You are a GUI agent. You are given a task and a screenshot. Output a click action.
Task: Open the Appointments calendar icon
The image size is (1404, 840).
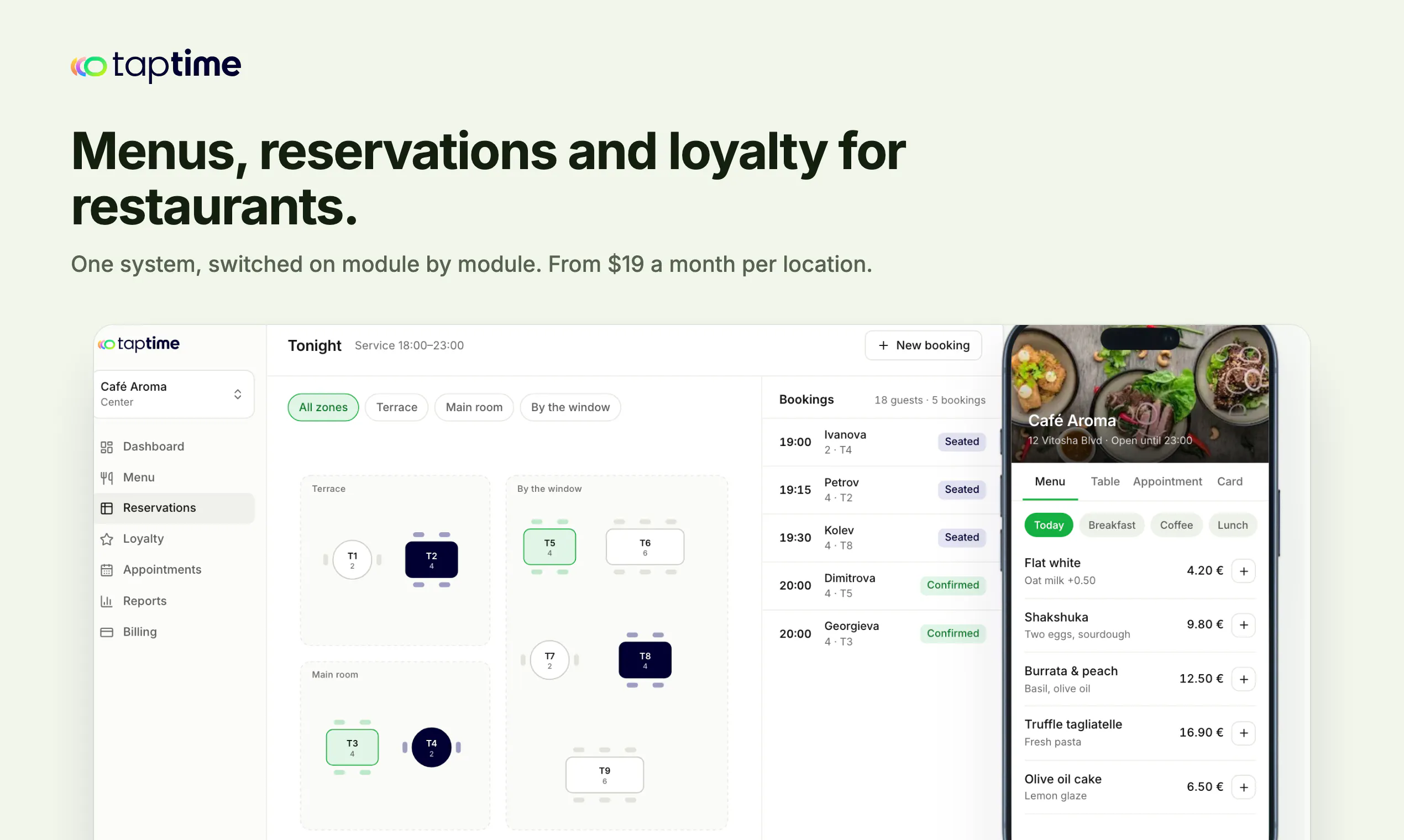(x=107, y=570)
